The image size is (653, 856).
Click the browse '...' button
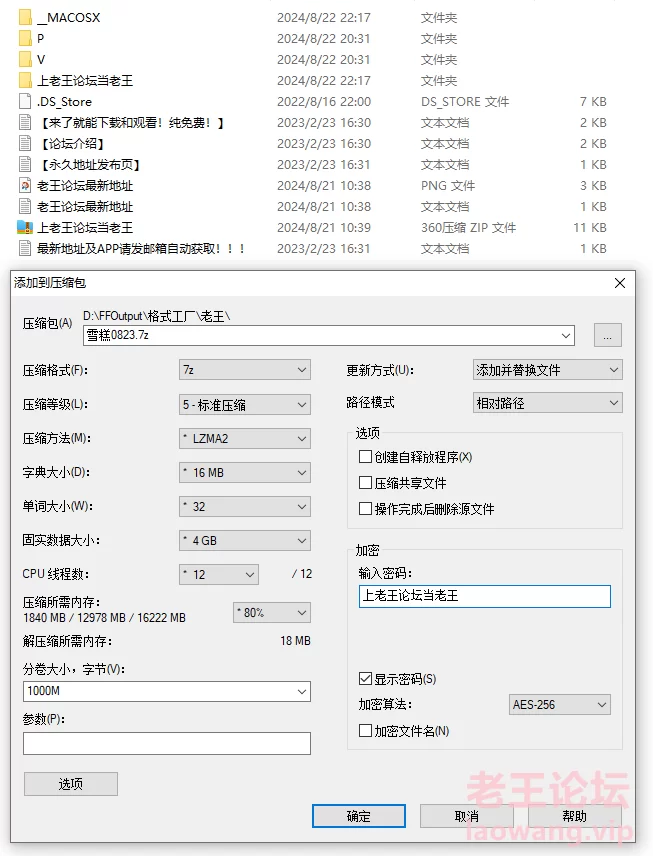coord(607,335)
